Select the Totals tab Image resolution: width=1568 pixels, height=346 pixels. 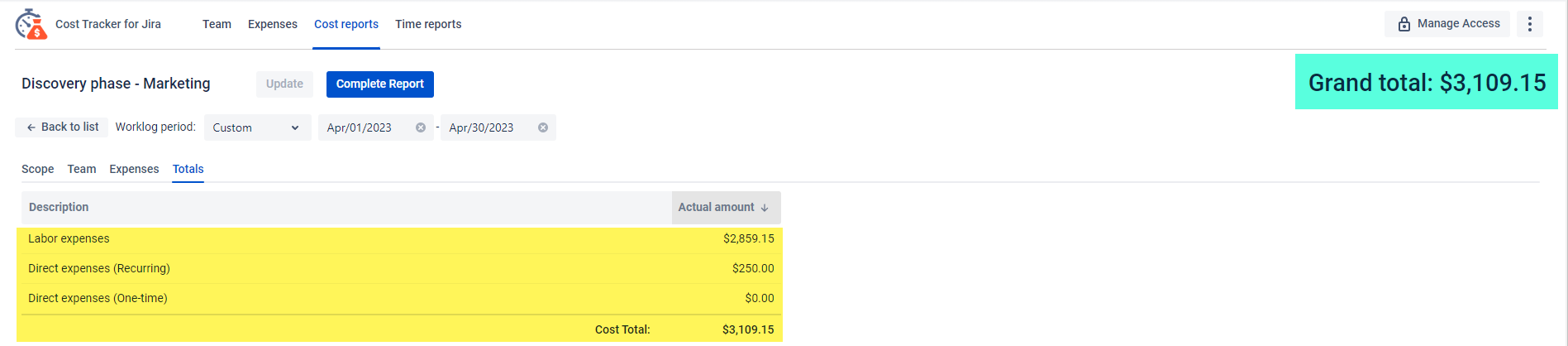tap(188, 169)
